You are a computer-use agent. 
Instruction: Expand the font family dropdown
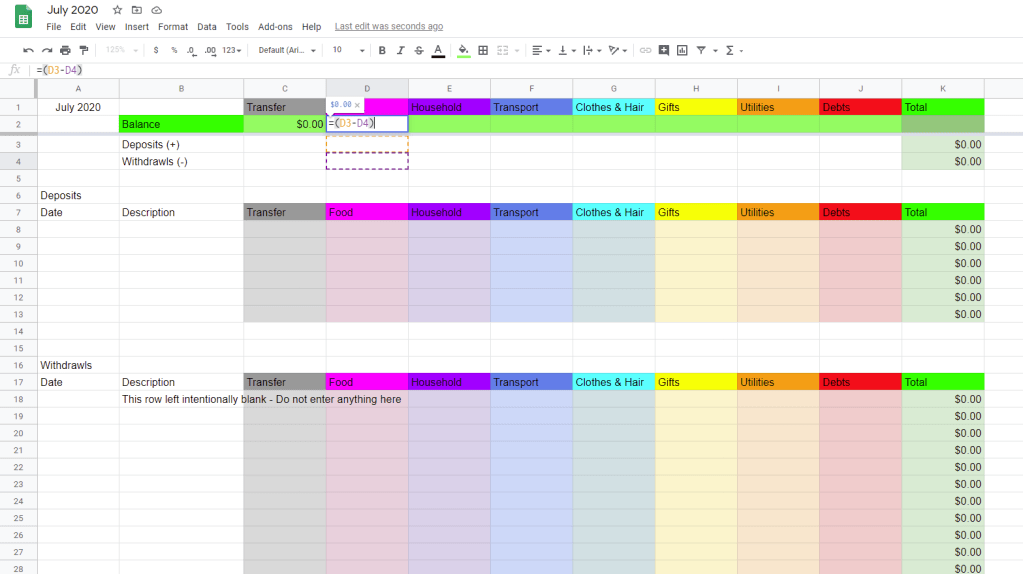coord(287,50)
